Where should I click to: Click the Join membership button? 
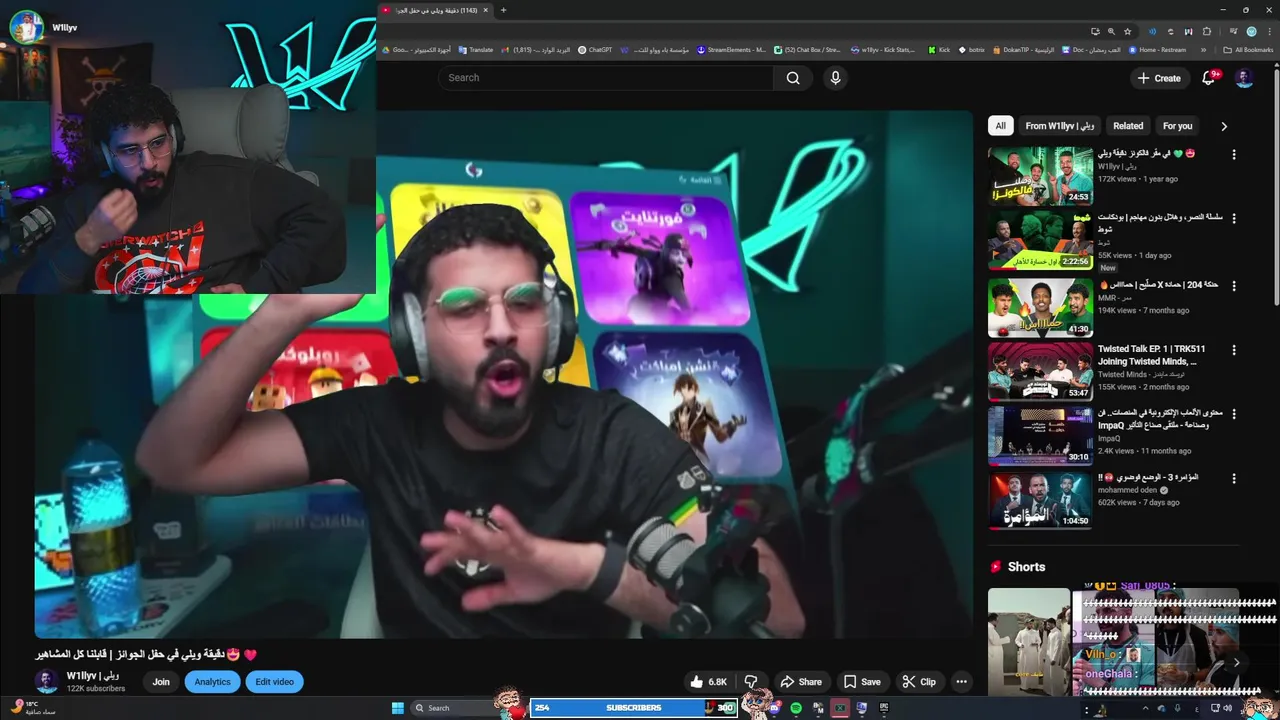pos(161,682)
